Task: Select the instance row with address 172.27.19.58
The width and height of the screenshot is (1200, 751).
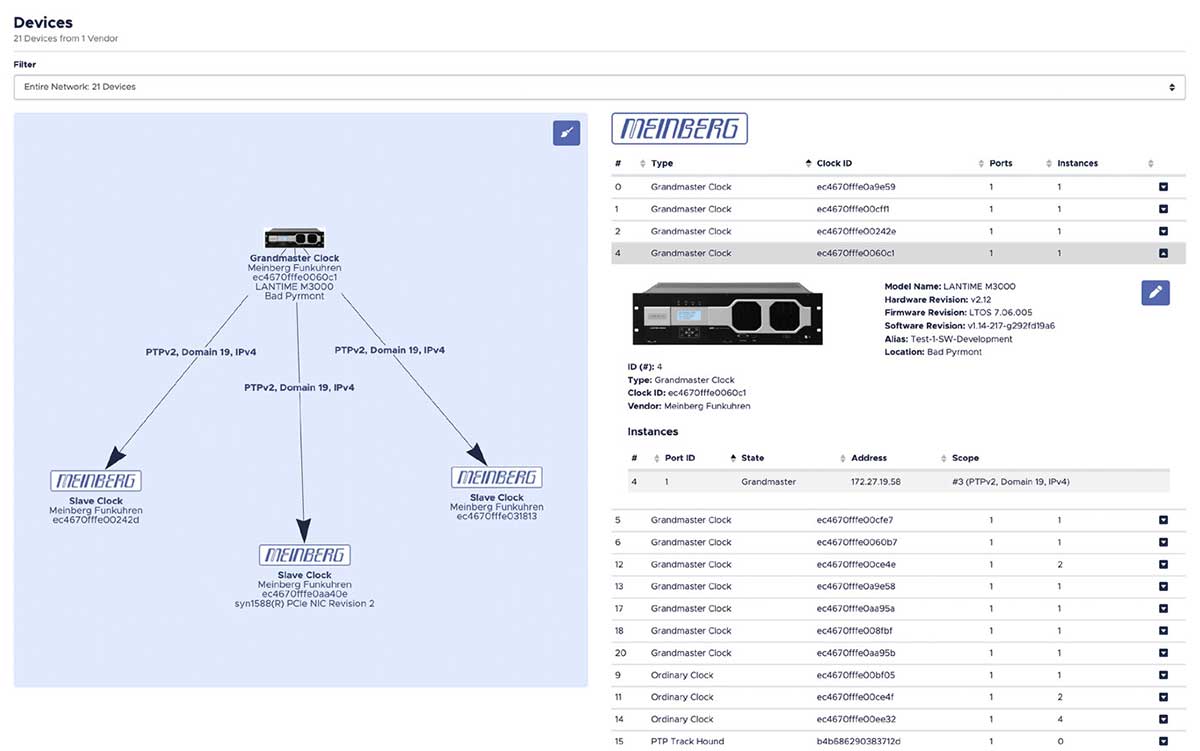Action: click(875, 482)
